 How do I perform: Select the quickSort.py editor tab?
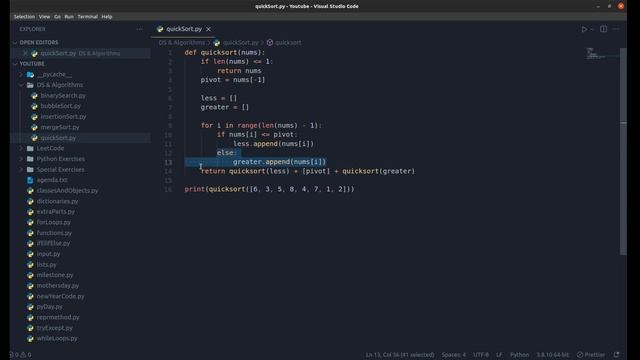pyautogui.click(x=184, y=29)
